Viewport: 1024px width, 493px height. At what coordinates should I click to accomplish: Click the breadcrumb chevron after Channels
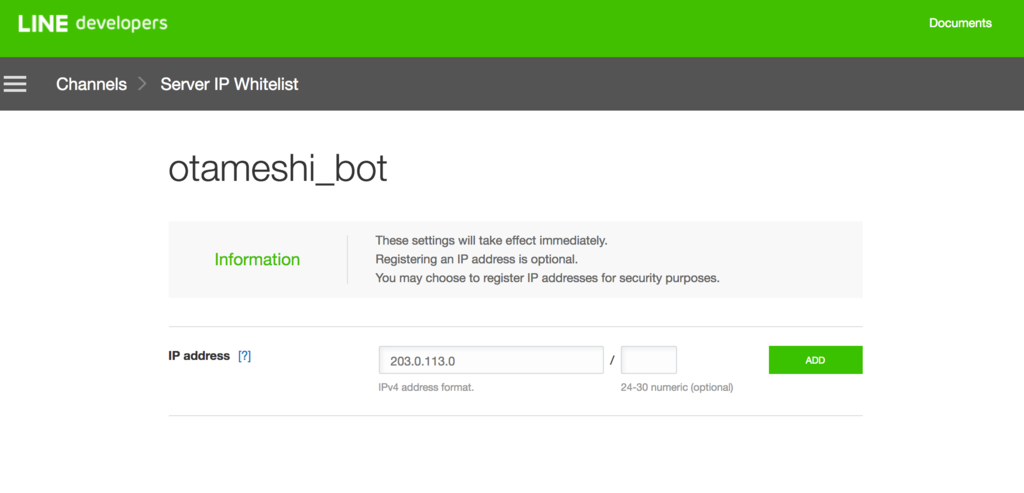click(x=143, y=84)
